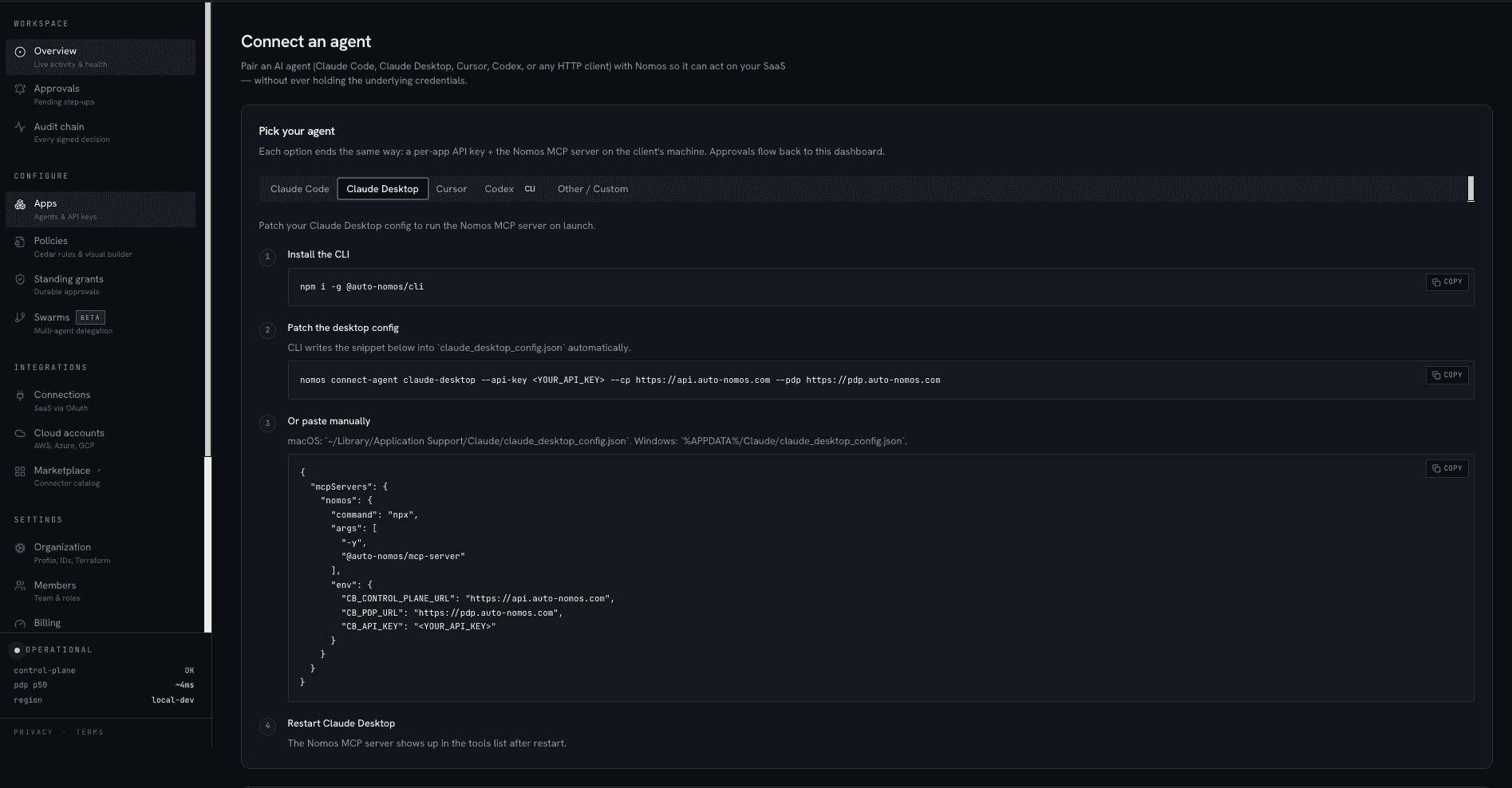Screen dimensions: 1512x788
Task: Click the Cloud accounts cloud icon
Action: pyautogui.click(x=20, y=434)
